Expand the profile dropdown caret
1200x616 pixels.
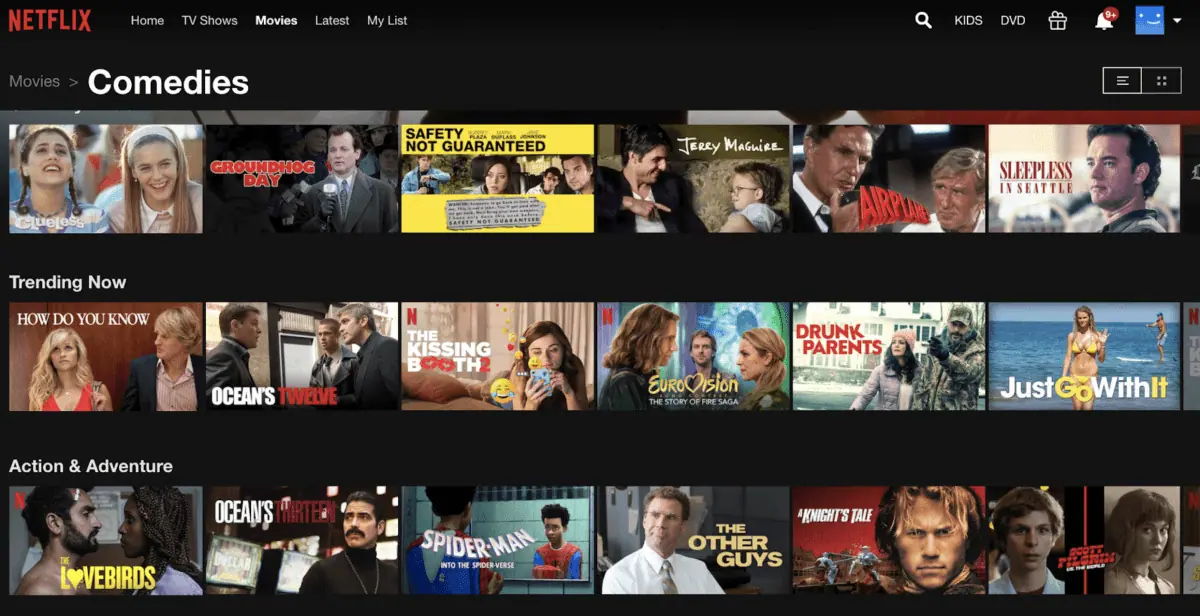[x=1177, y=20]
